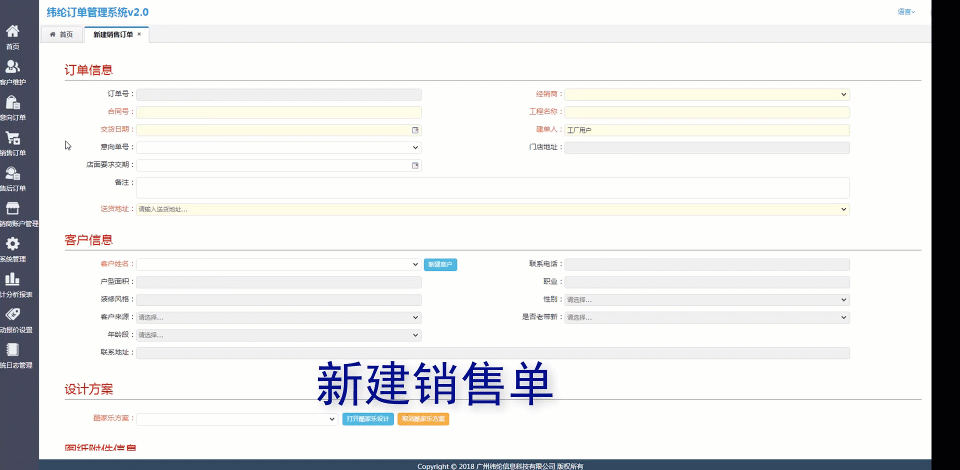Screen dimensions: 960x470
Task: Click the 纬纶订单管理系统v2.0 title
Action: pos(97,12)
